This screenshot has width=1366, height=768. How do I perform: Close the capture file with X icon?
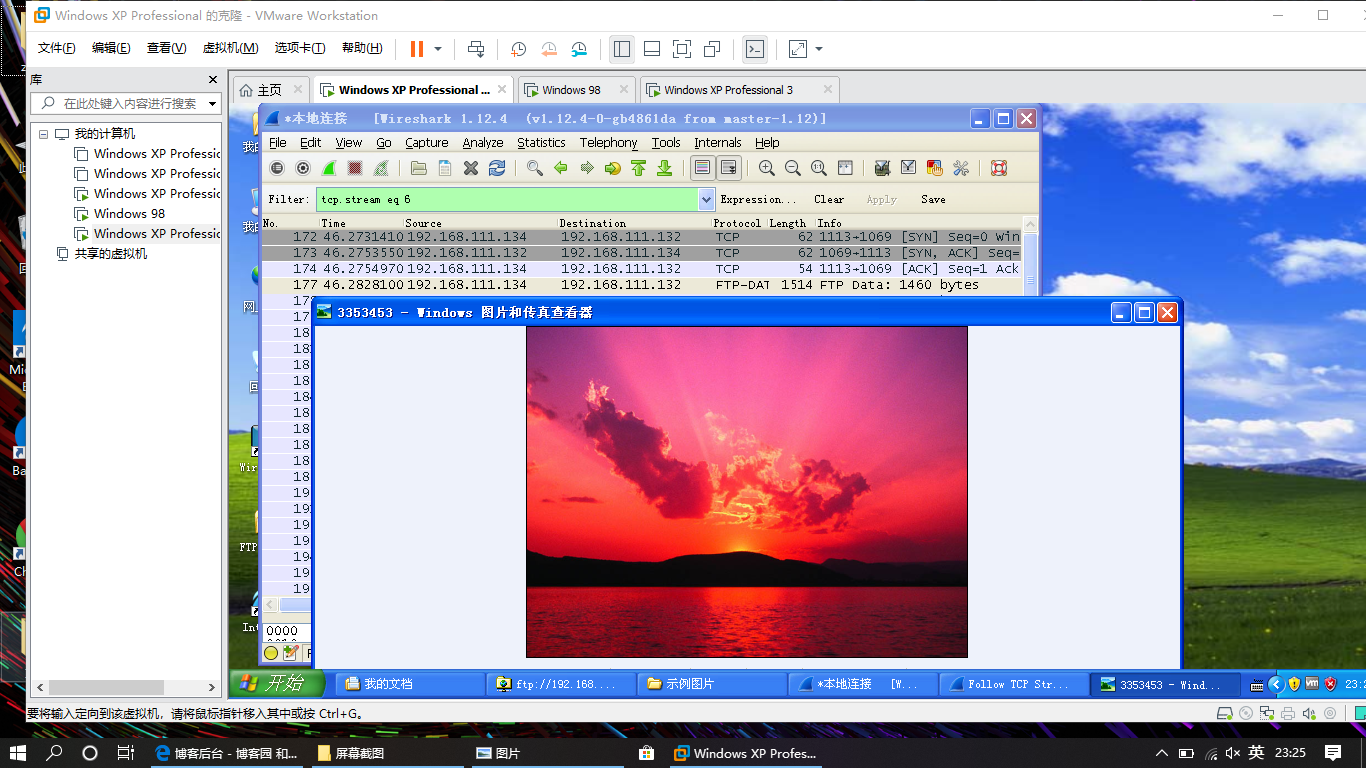click(x=471, y=168)
